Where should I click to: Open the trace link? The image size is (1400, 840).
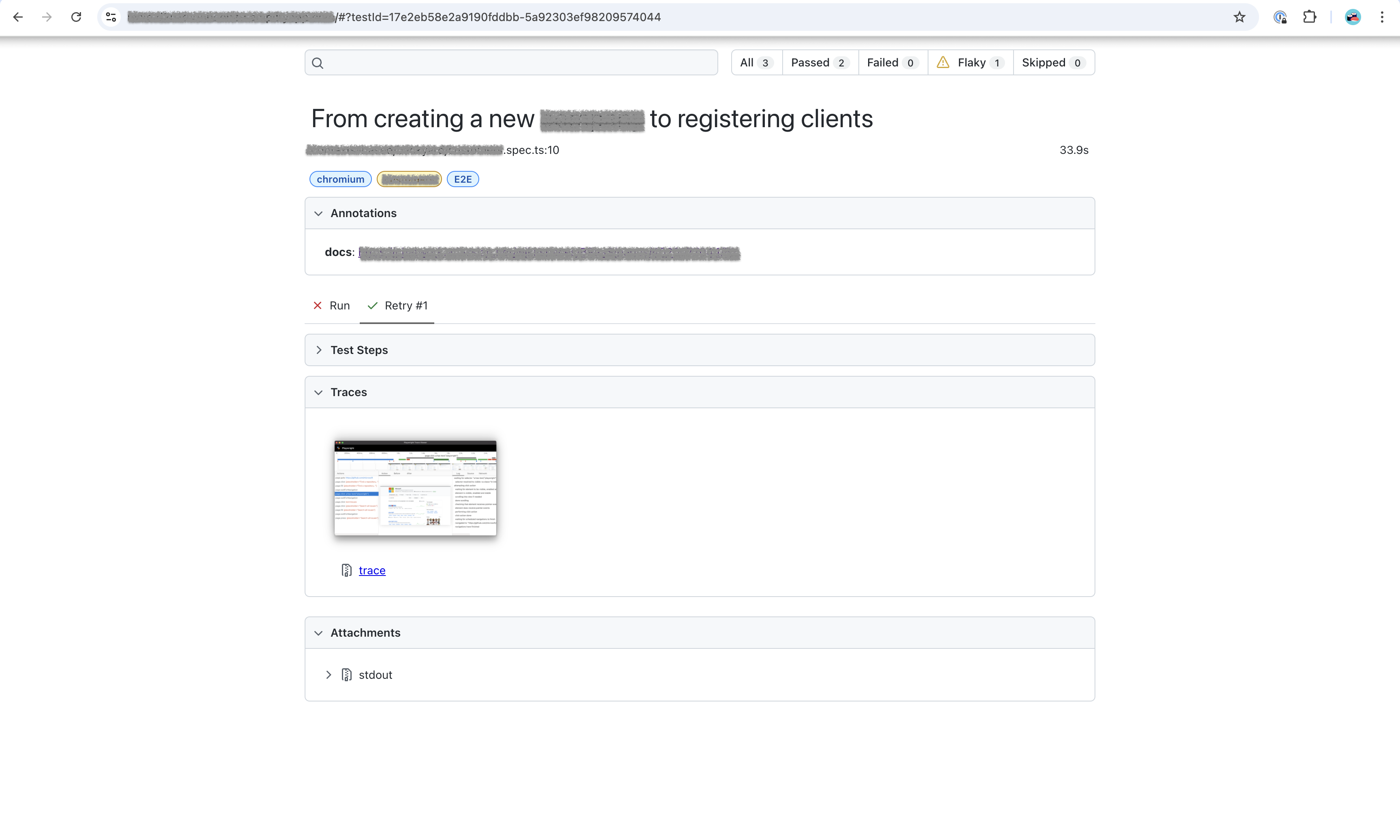(372, 571)
